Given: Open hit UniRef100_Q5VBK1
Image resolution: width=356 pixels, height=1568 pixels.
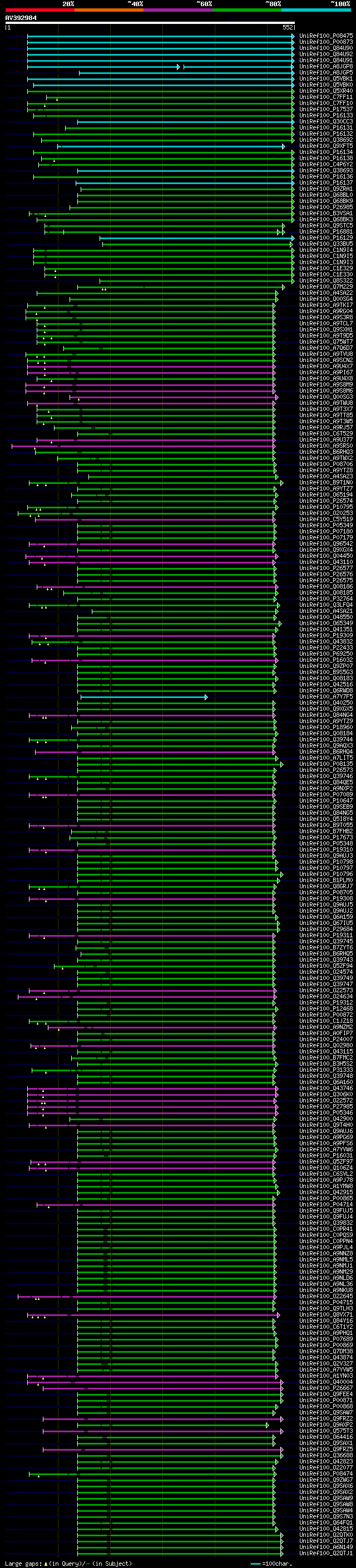Looking at the screenshot, I should [326, 78].
